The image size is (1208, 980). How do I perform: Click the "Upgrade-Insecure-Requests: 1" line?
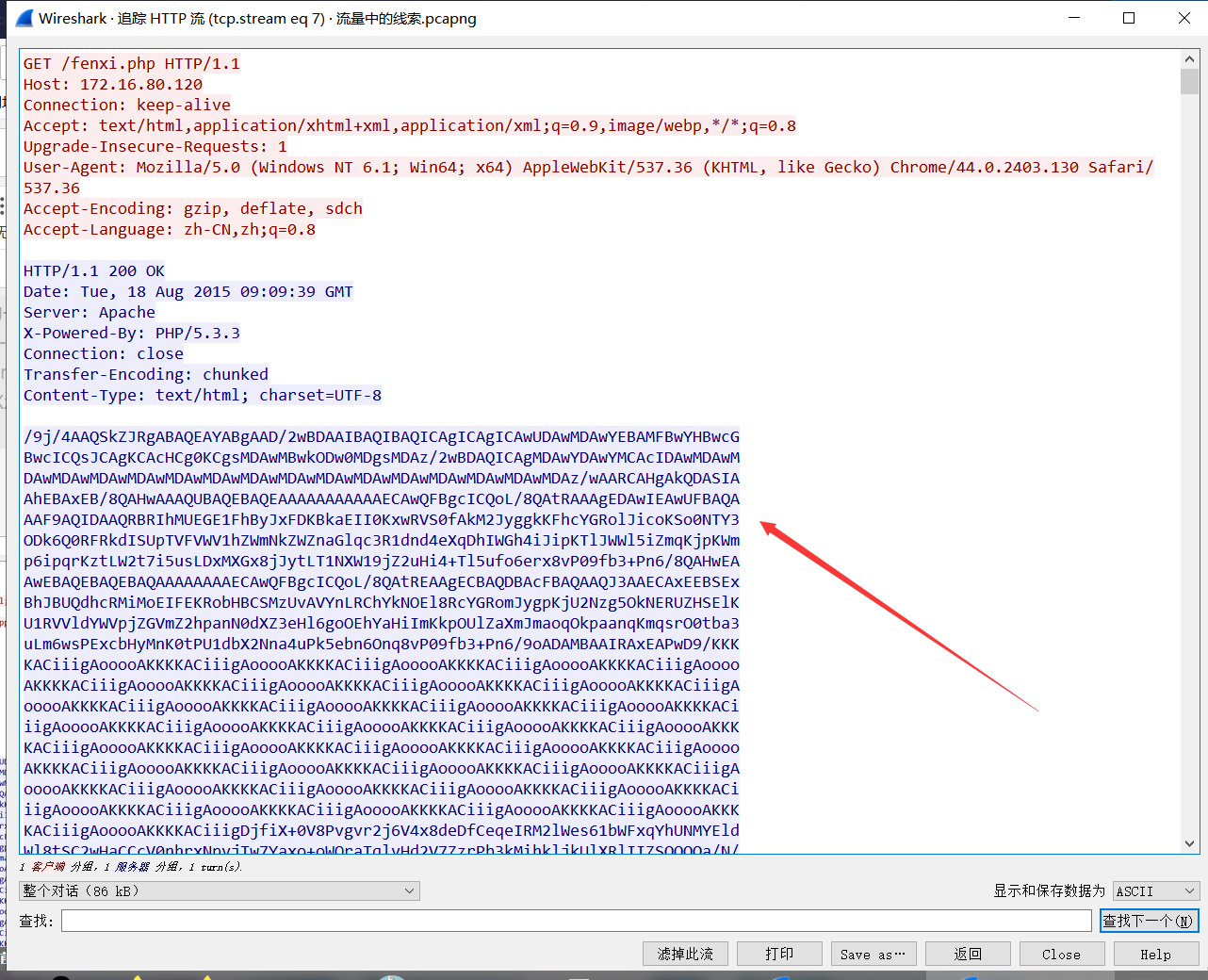click(x=155, y=146)
